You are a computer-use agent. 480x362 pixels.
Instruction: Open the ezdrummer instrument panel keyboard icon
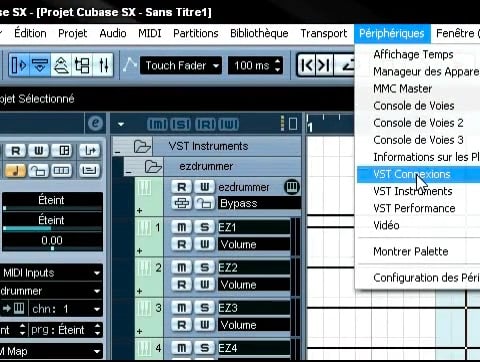coord(292,187)
